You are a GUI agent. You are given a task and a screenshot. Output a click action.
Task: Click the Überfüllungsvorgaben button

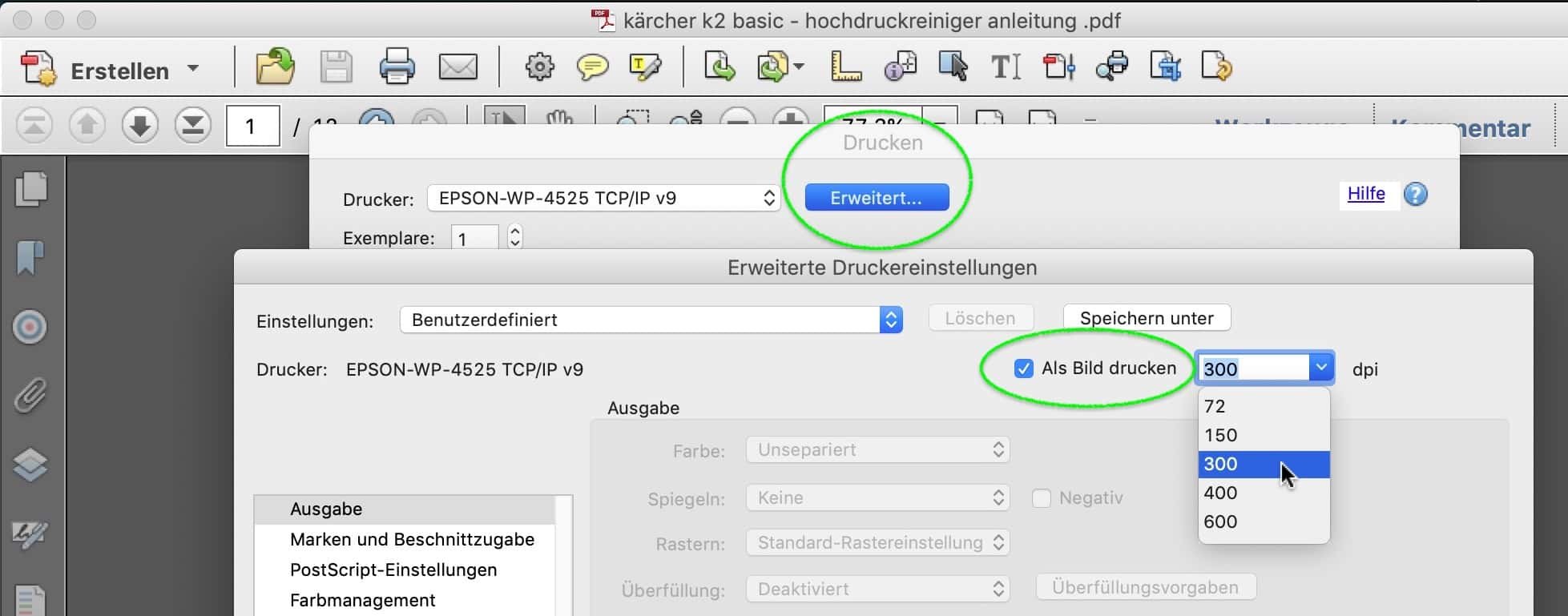tap(1146, 587)
